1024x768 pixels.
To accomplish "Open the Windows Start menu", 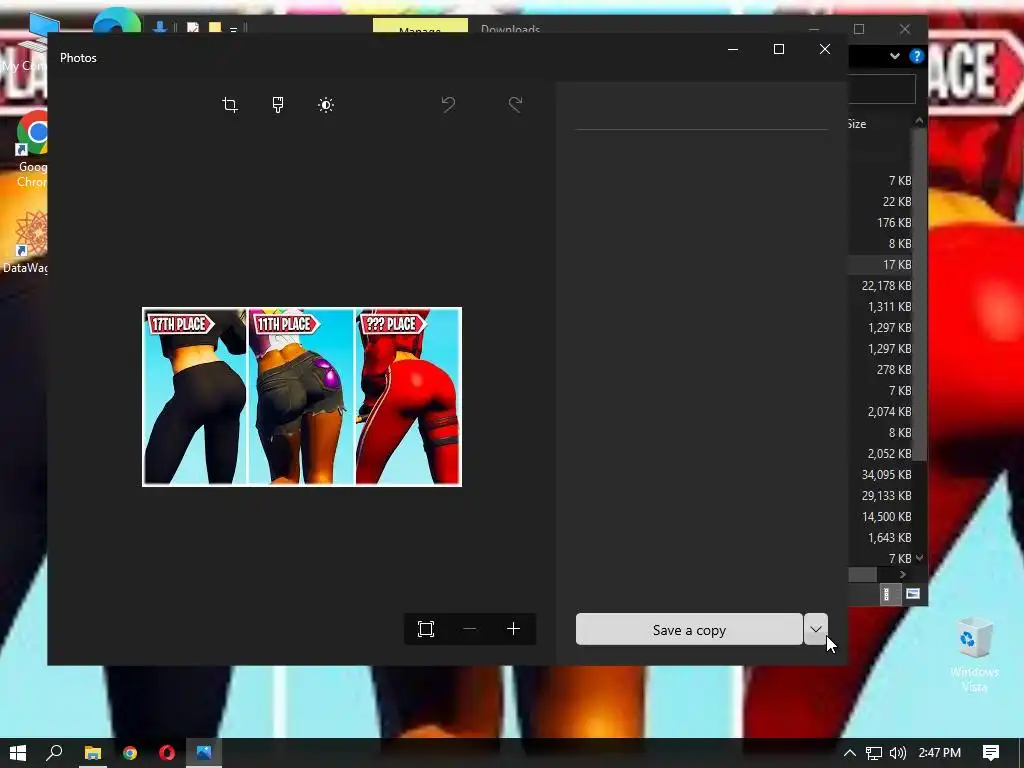I will [x=18, y=753].
